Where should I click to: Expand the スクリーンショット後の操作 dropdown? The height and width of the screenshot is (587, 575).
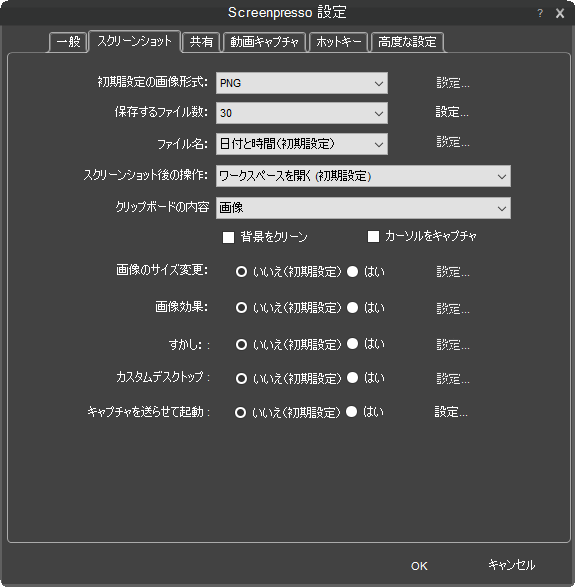pos(363,176)
